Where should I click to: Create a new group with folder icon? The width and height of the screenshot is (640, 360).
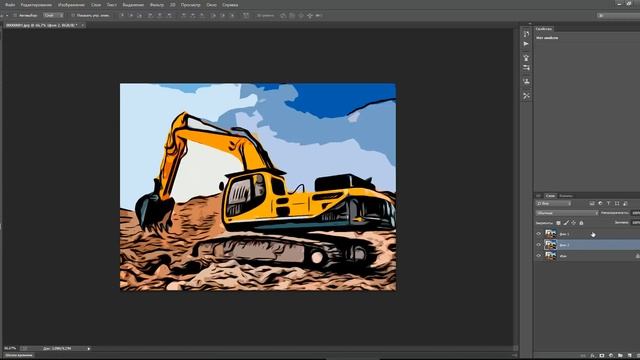coord(620,356)
